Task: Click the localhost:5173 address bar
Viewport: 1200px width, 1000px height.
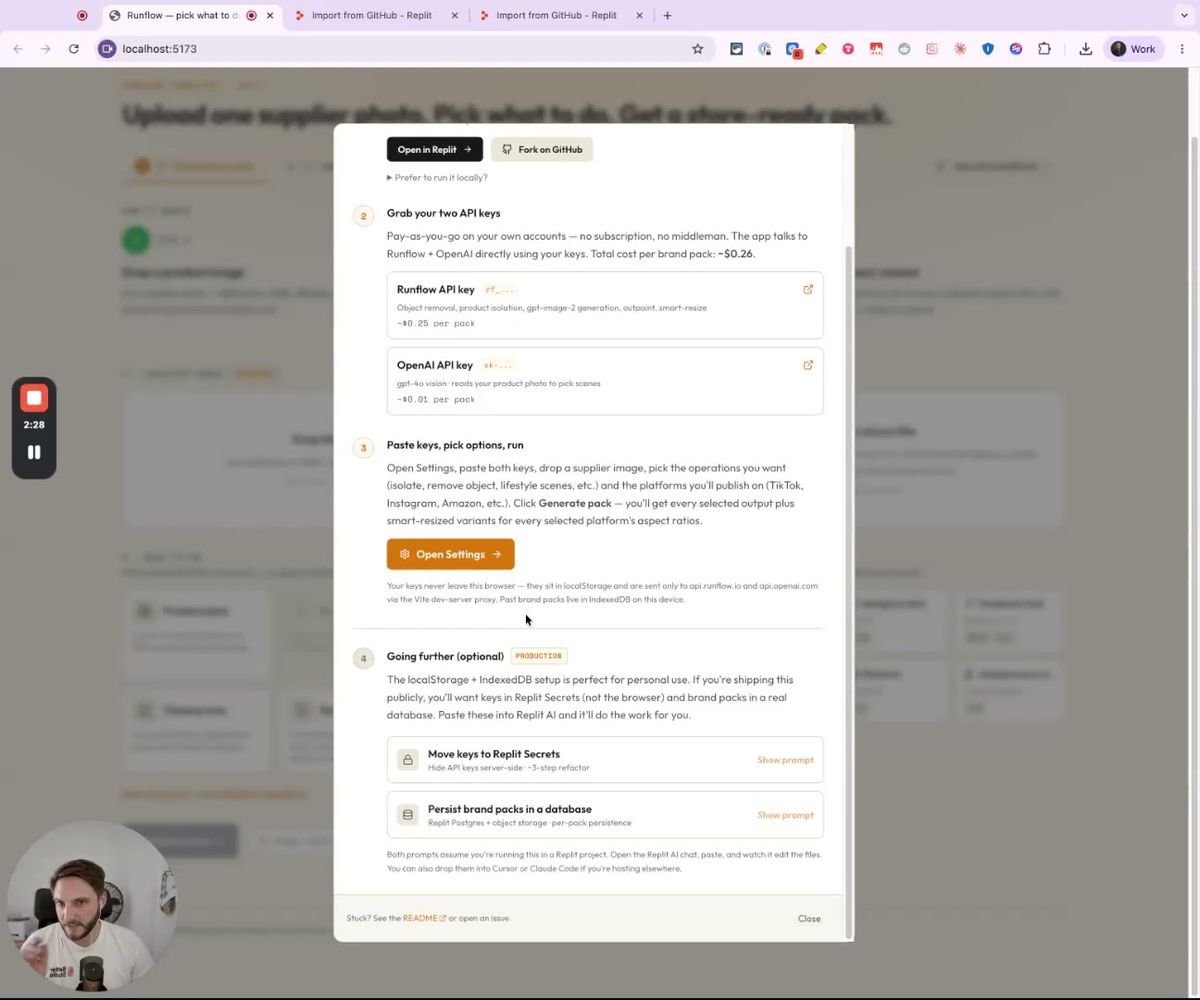Action: click(x=405, y=49)
